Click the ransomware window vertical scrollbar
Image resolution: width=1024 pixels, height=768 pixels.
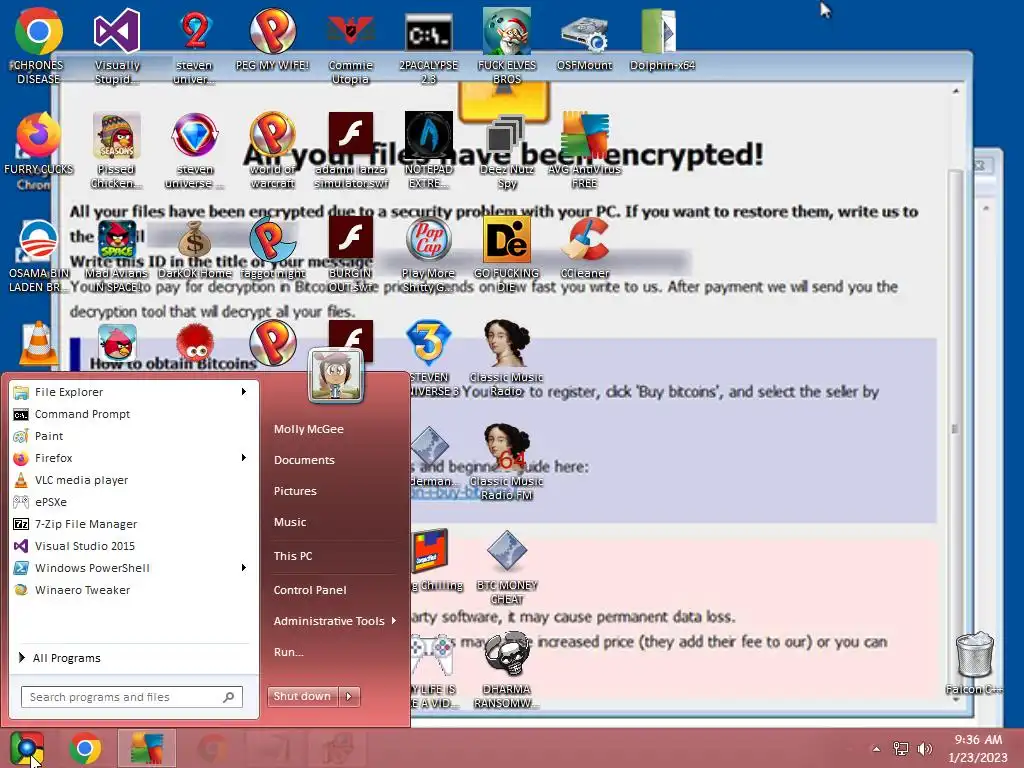click(x=955, y=428)
